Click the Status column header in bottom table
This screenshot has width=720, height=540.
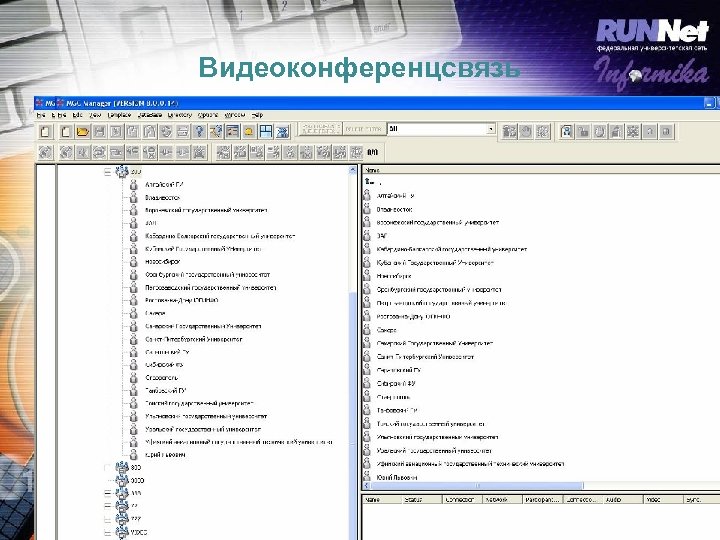point(422,500)
